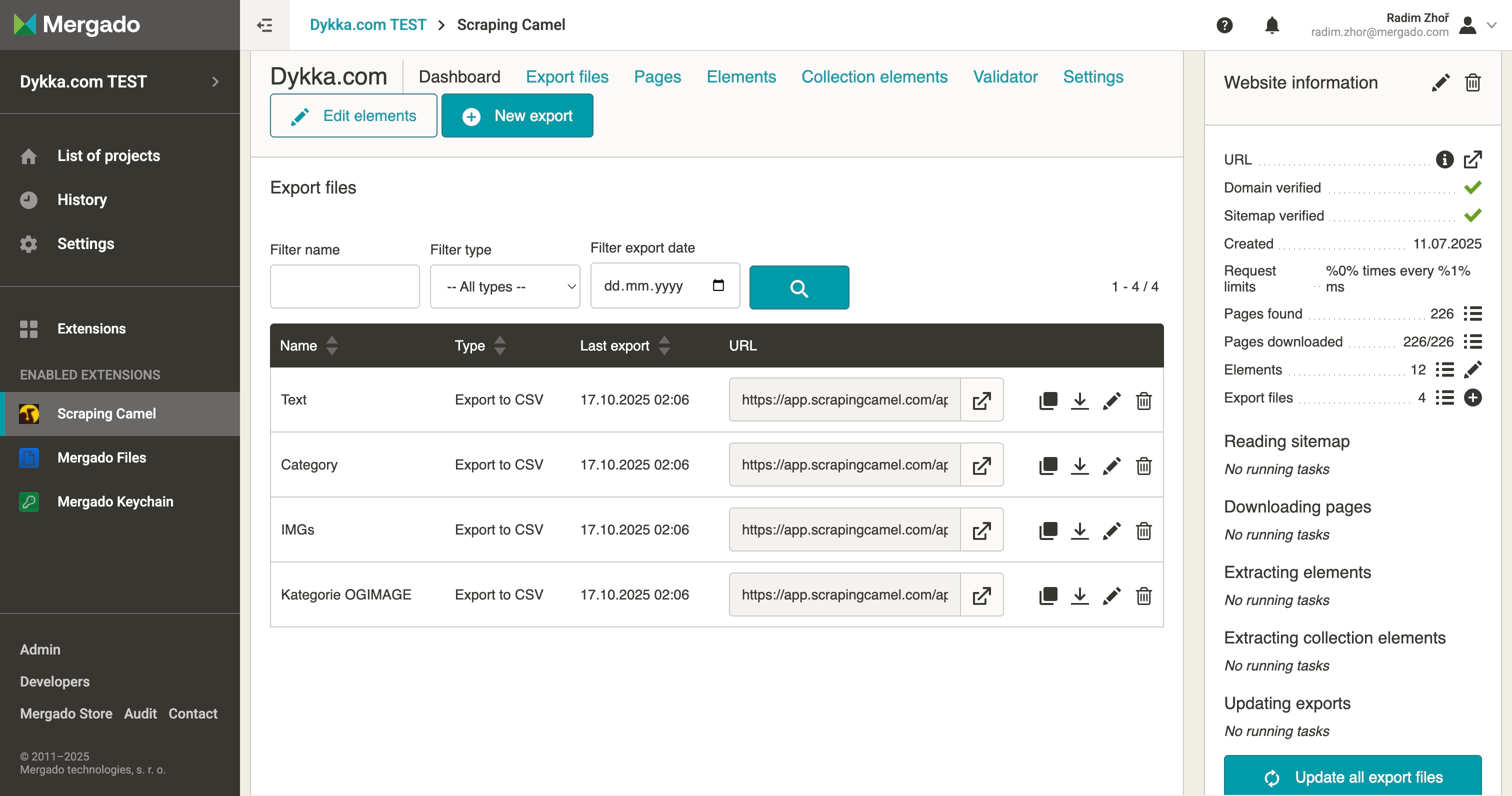Open help via the question mark icon
This screenshot has height=796, width=1512.
tap(1224, 25)
